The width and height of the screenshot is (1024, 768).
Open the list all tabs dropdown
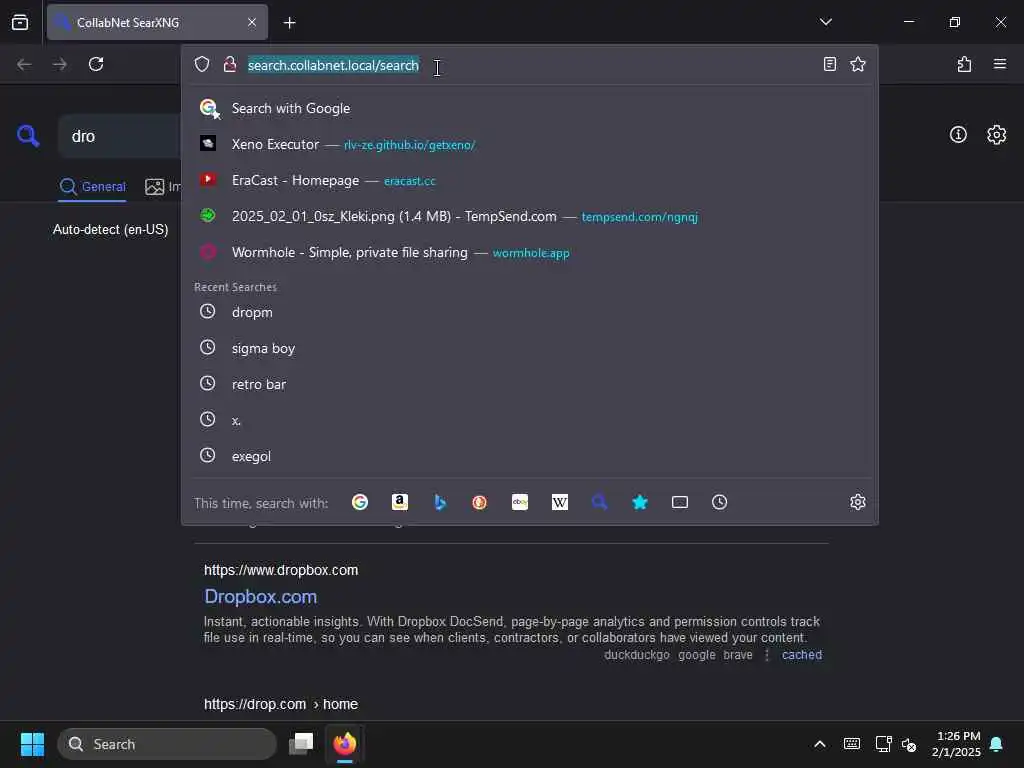coord(825,22)
